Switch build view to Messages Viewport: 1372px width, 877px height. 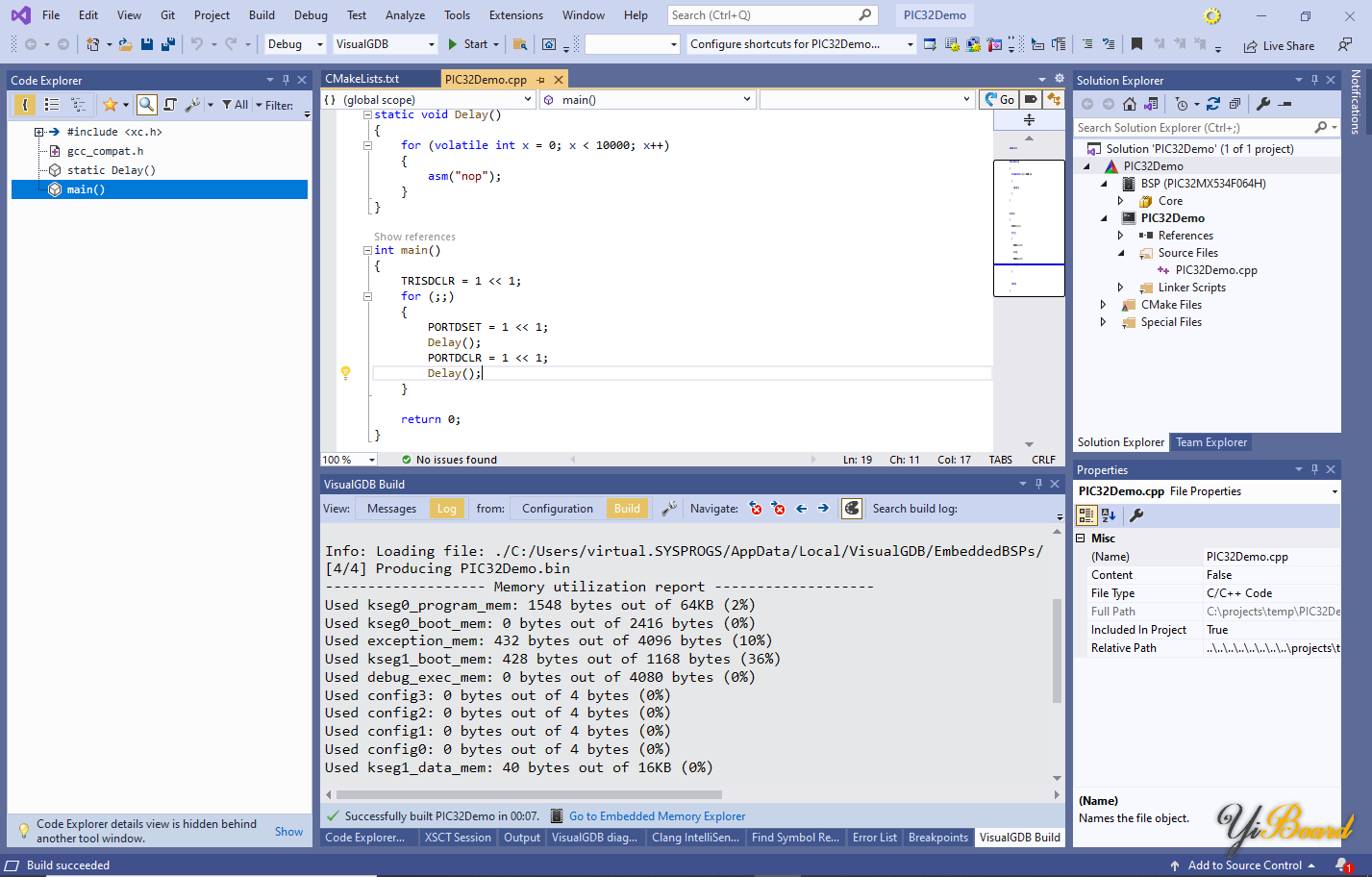(x=391, y=509)
